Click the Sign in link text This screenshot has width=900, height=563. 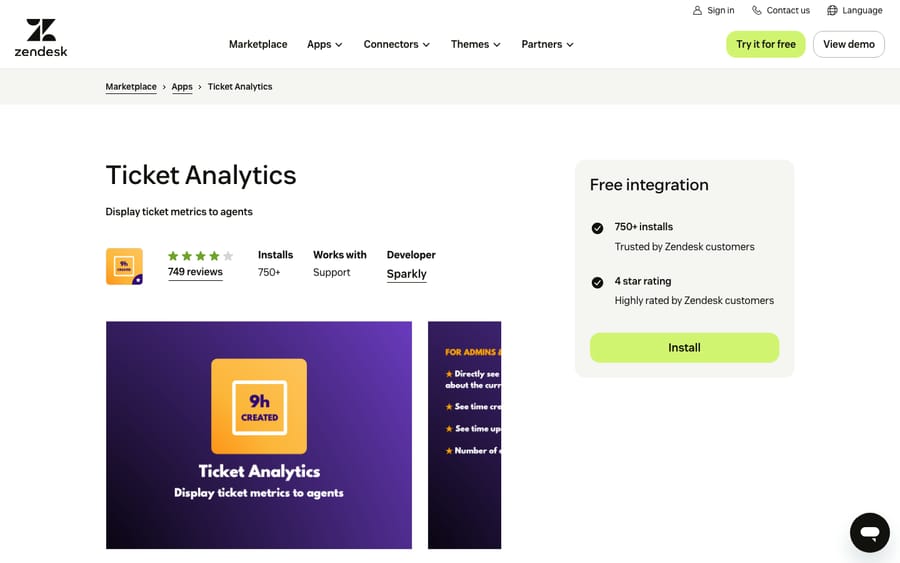tap(720, 10)
